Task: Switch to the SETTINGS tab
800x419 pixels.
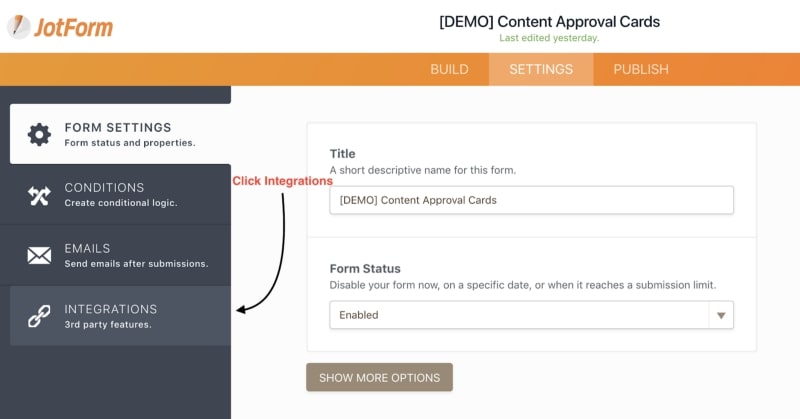Action: 541,69
